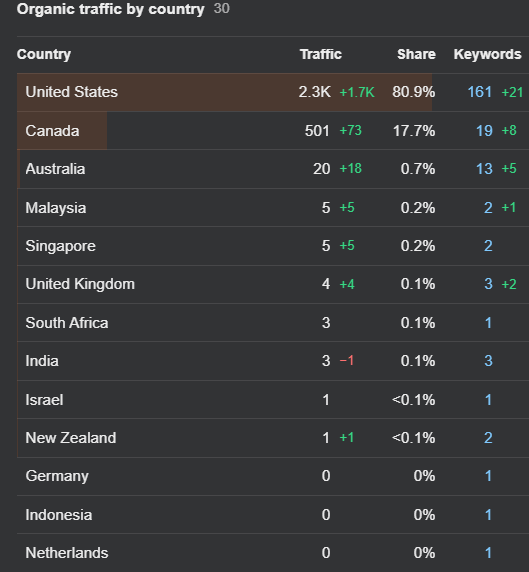Sort table by Traffic column header

[321, 54]
